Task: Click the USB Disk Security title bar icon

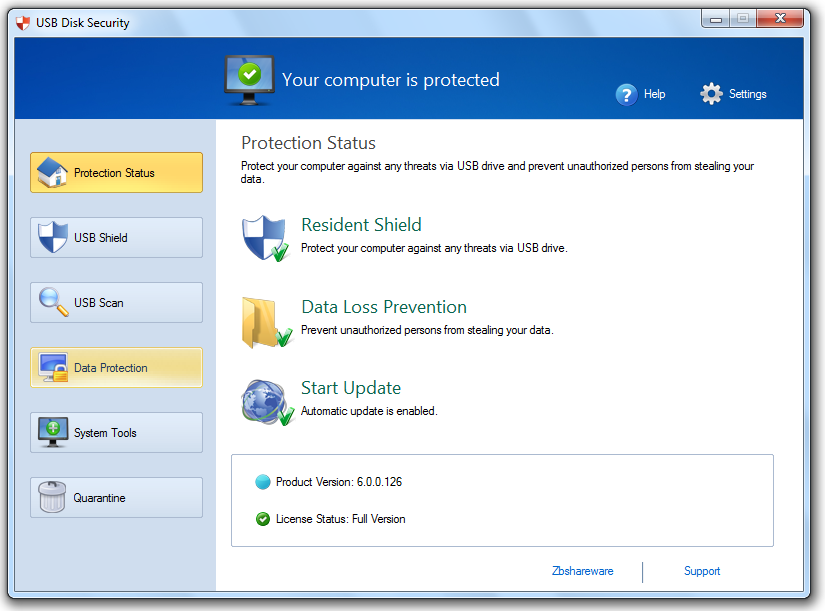Action: (23, 23)
